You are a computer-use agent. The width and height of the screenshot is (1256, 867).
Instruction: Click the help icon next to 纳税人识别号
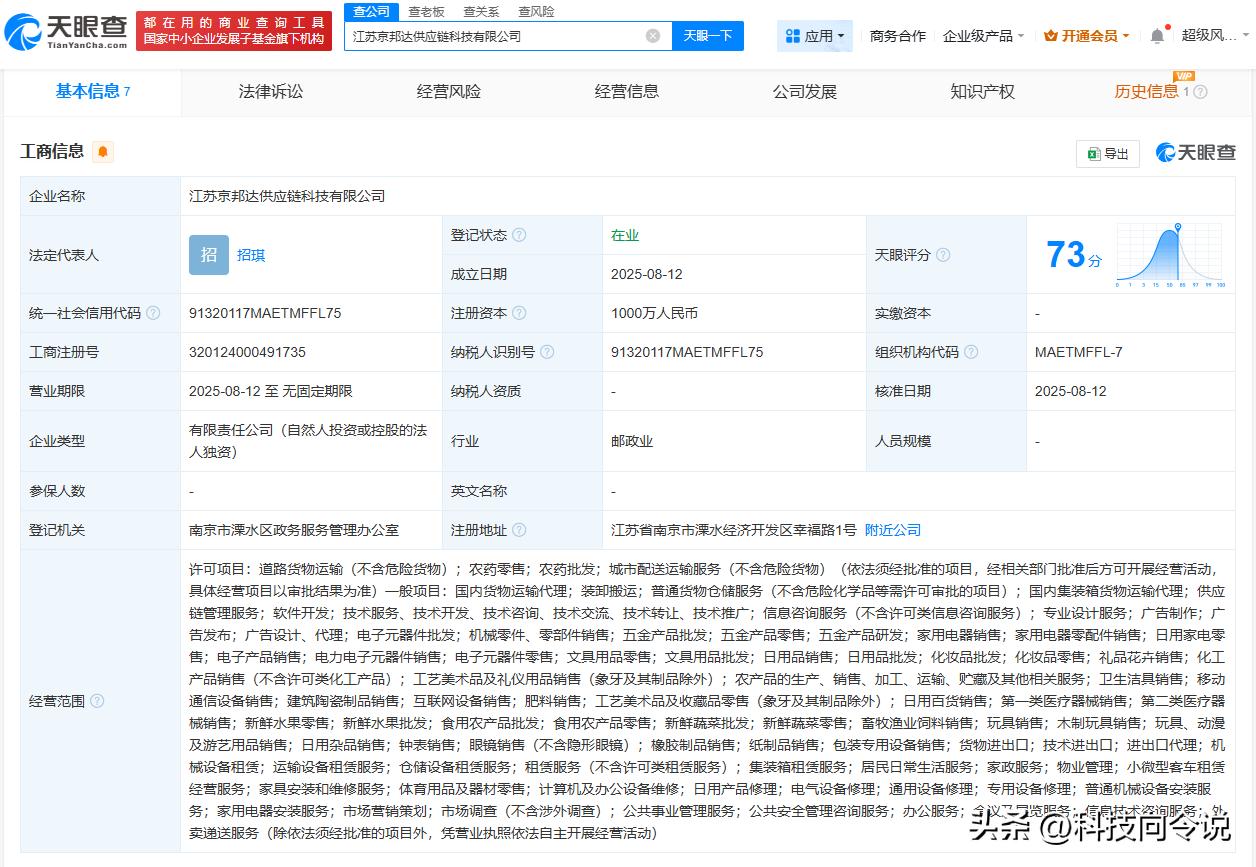click(547, 352)
